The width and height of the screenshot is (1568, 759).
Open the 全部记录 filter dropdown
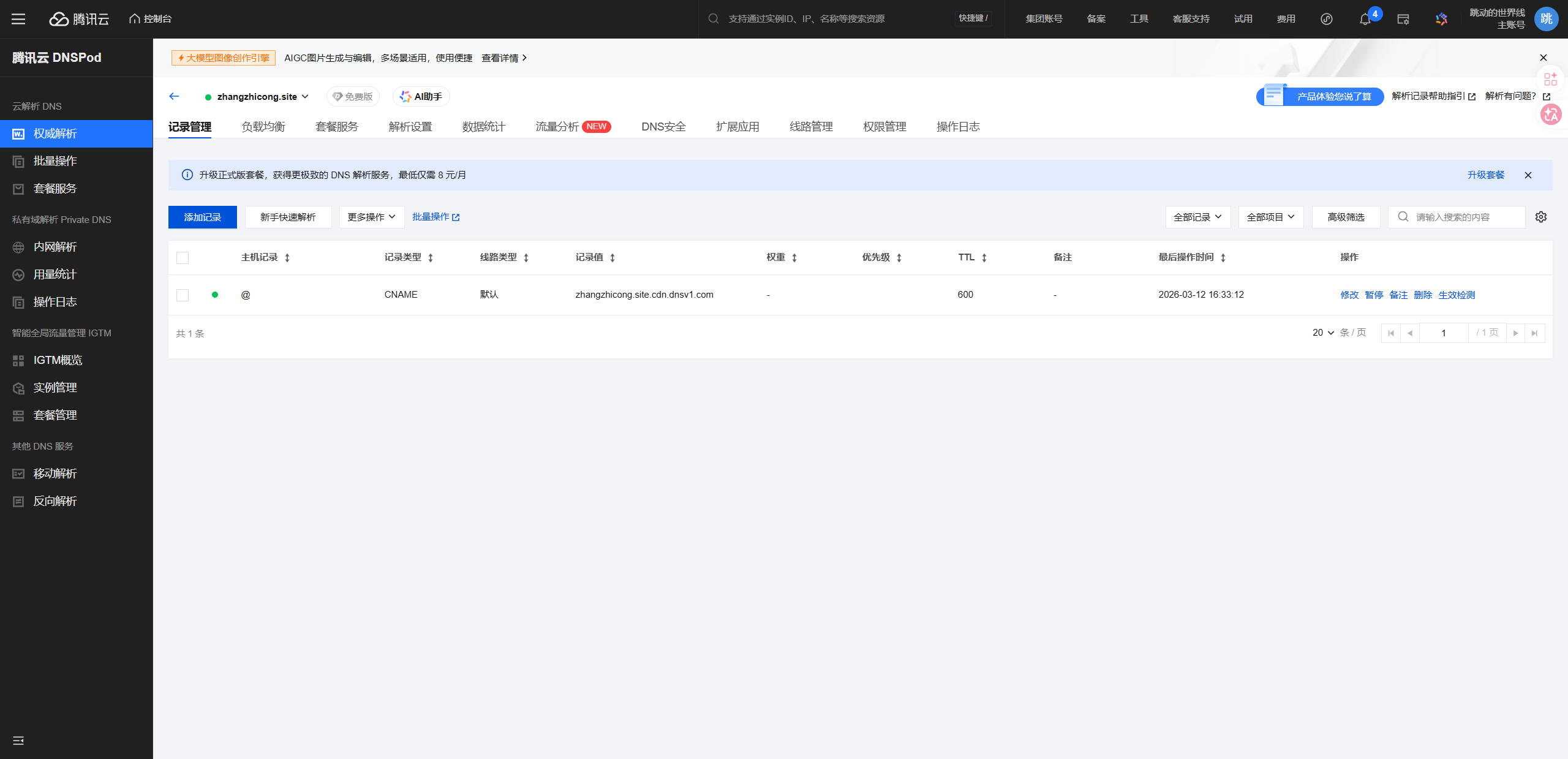(1197, 217)
